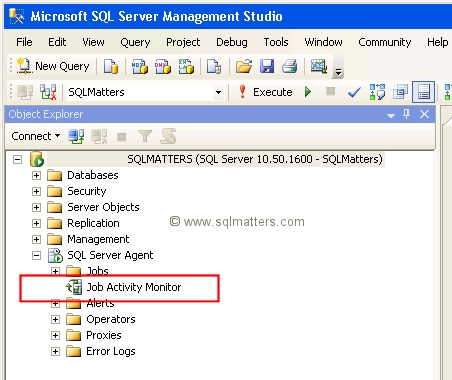The image size is (452, 380).
Task: Click the New Query button
Action: [x=53, y=66]
